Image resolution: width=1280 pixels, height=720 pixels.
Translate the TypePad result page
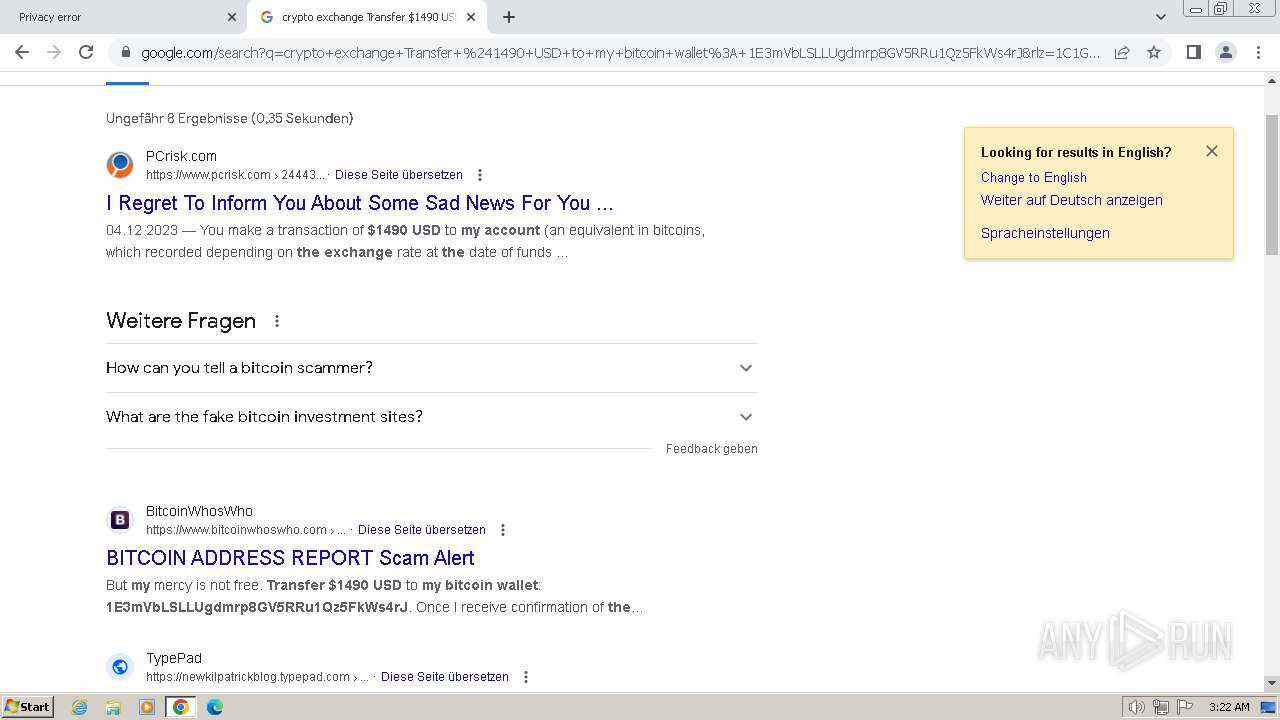coord(445,677)
